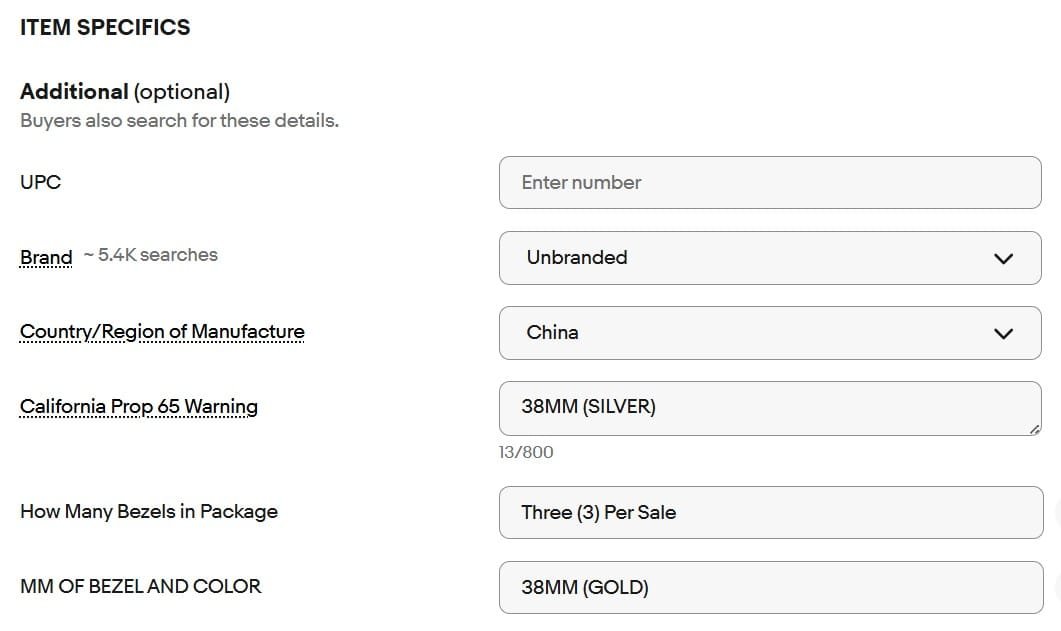Click the ~5.4K searches hint
Screen dimensions: 1061x631
click(151, 255)
